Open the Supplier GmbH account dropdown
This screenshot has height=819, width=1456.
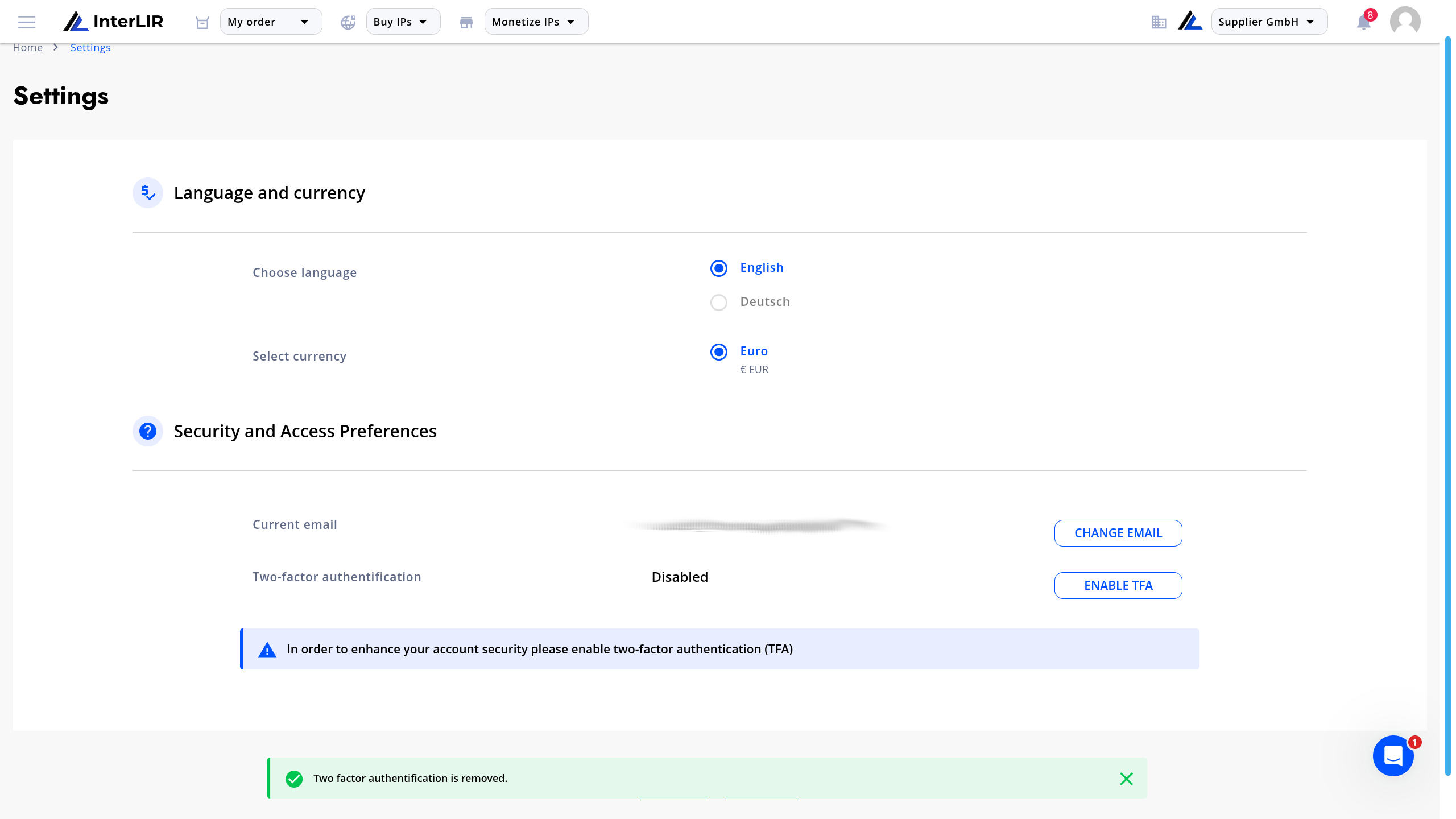(1269, 22)
